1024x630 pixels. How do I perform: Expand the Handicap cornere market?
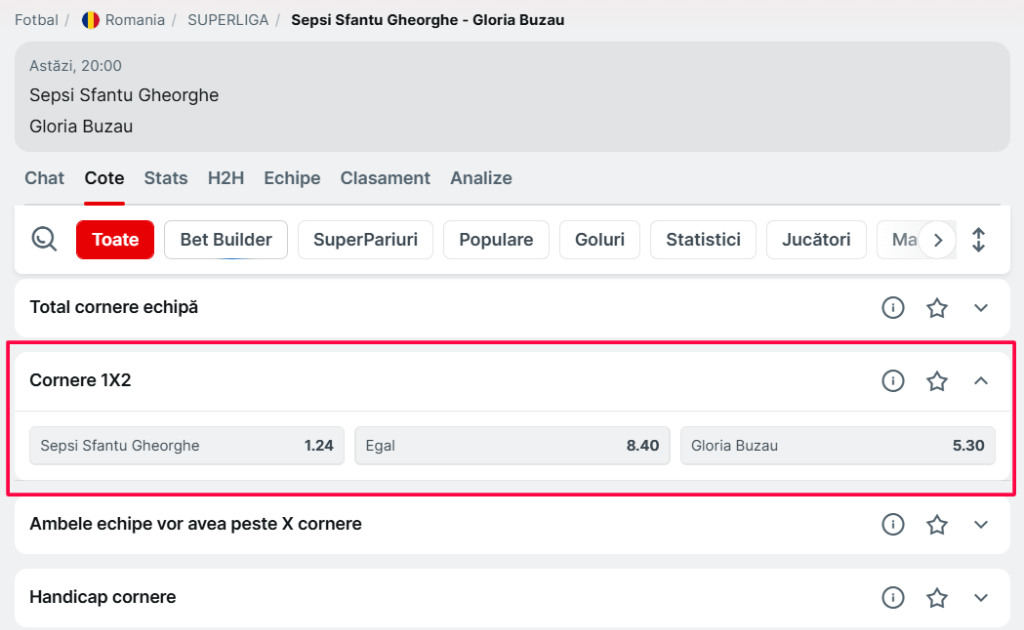[x=981, y=597]
